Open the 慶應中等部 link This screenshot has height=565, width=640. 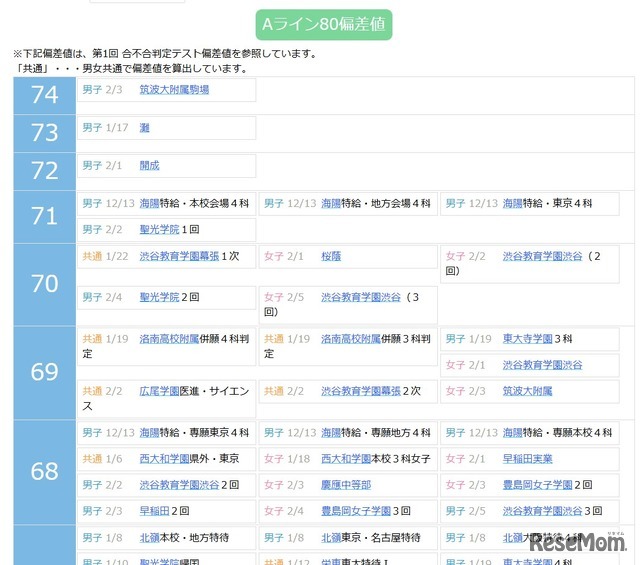[x=346, y=485]
